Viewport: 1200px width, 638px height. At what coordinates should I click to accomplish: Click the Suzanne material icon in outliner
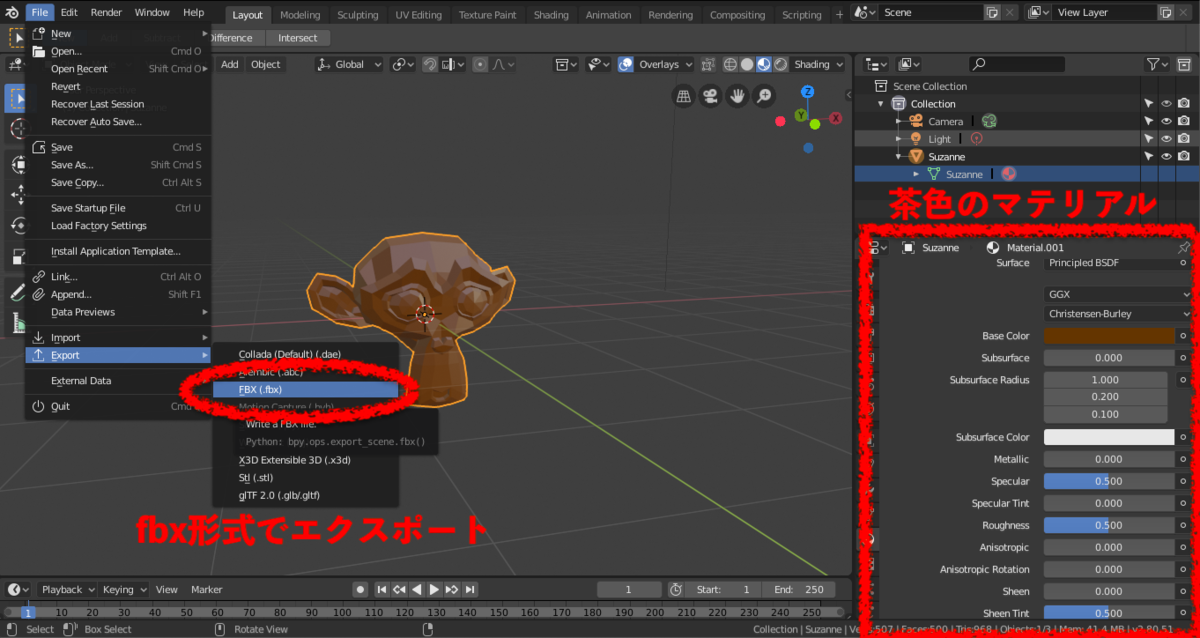(1010, 174)
